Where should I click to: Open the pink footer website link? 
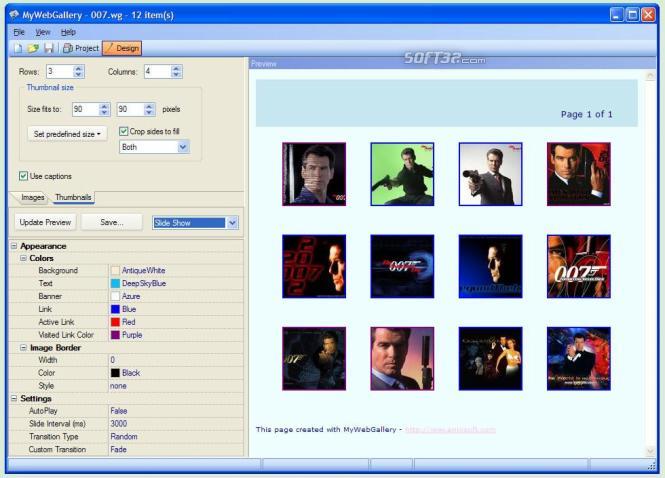[x=450, y=430]
